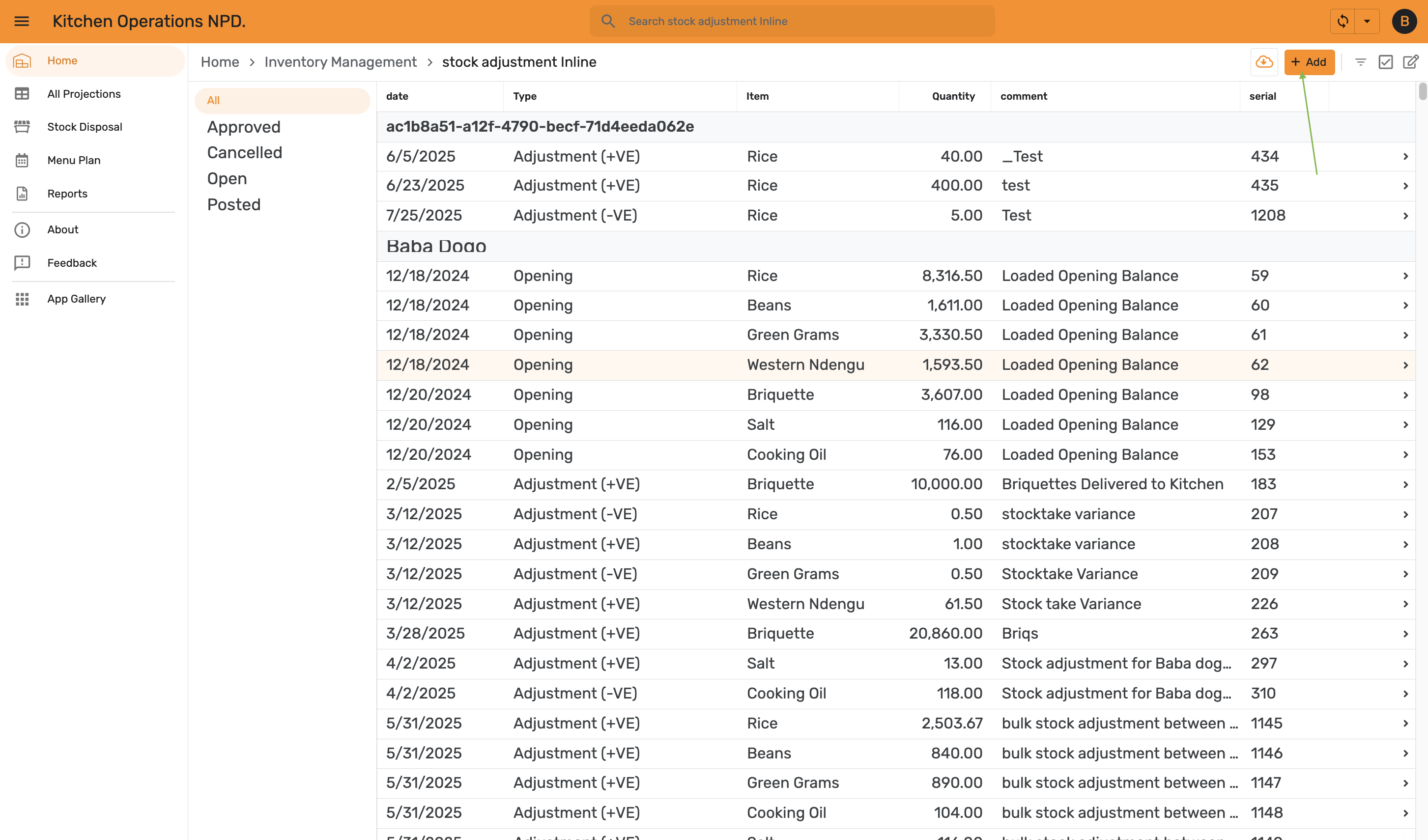
Task: Select the All filter
Action: 282,100
